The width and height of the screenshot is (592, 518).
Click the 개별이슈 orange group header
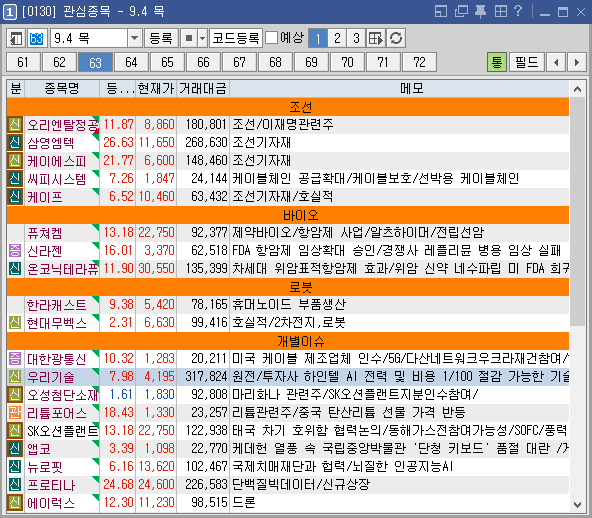coord(288,341)
